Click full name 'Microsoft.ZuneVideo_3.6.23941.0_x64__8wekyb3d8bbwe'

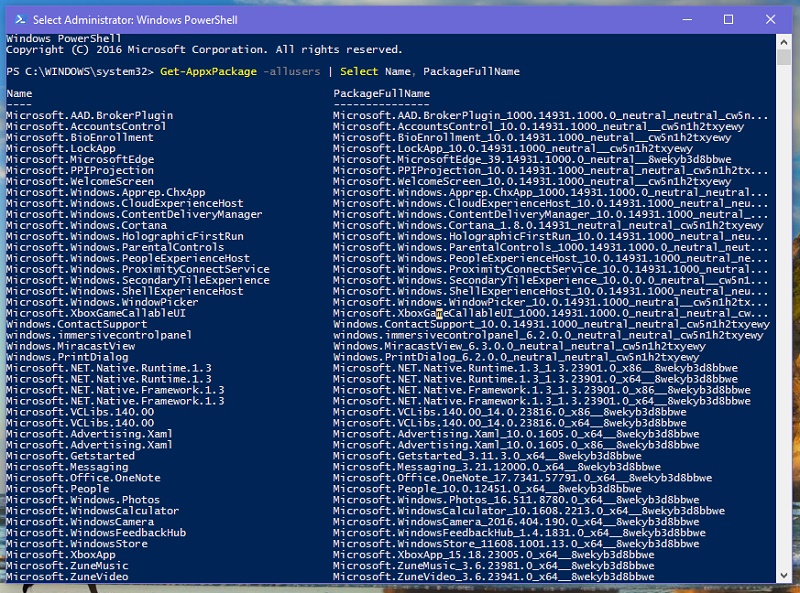[494, 577]
